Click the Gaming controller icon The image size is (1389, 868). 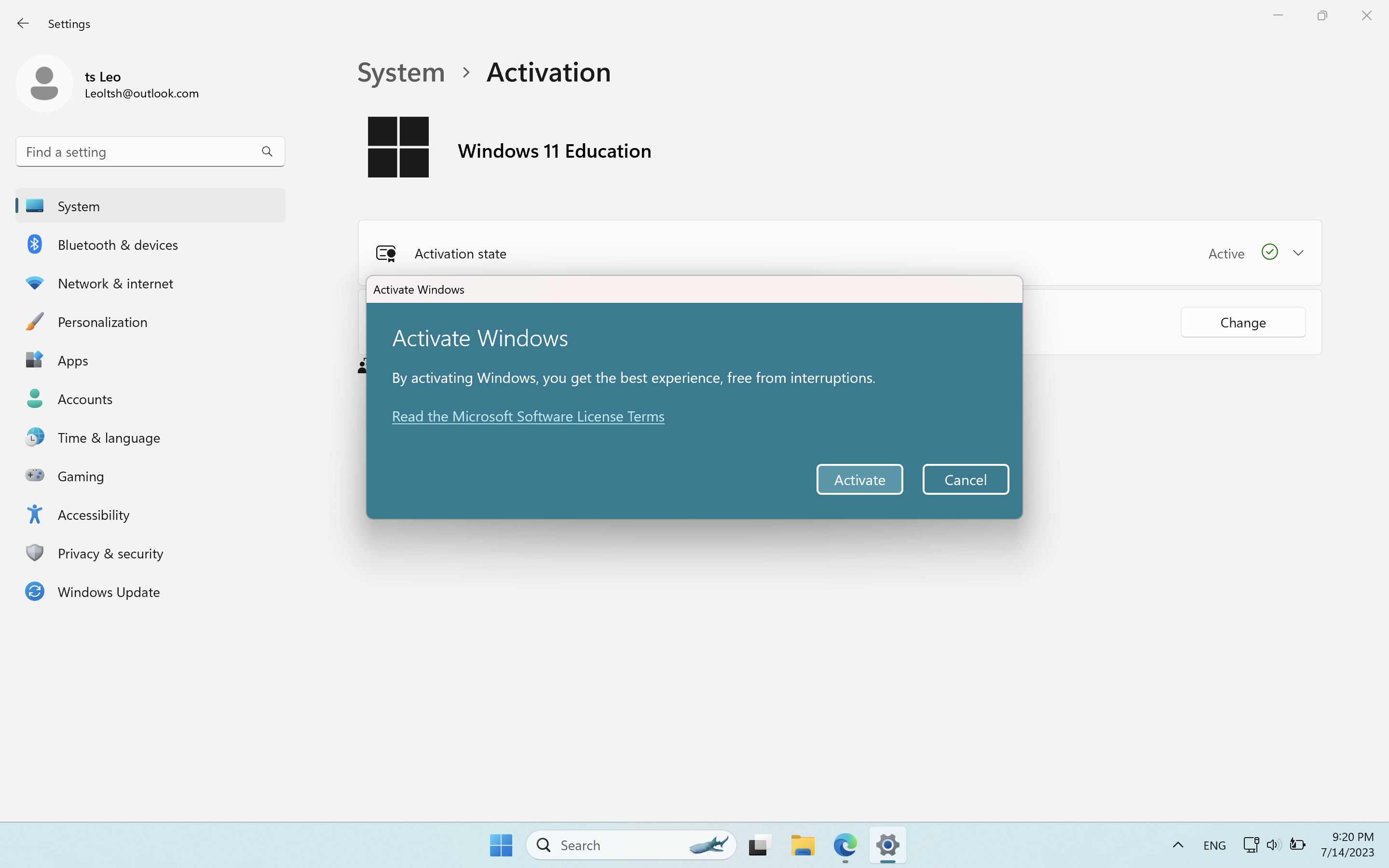click(34, 476)
